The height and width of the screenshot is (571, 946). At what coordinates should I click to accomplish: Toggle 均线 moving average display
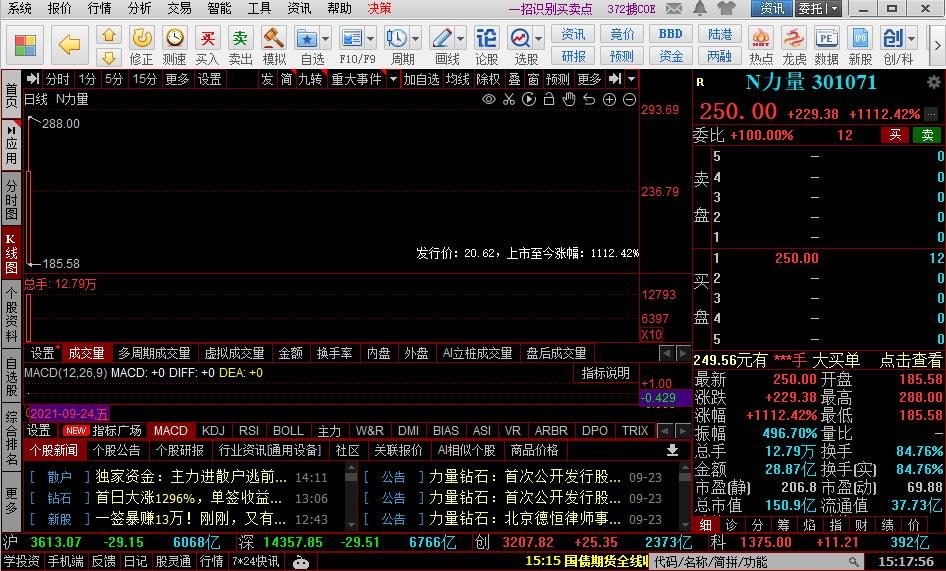457,79
